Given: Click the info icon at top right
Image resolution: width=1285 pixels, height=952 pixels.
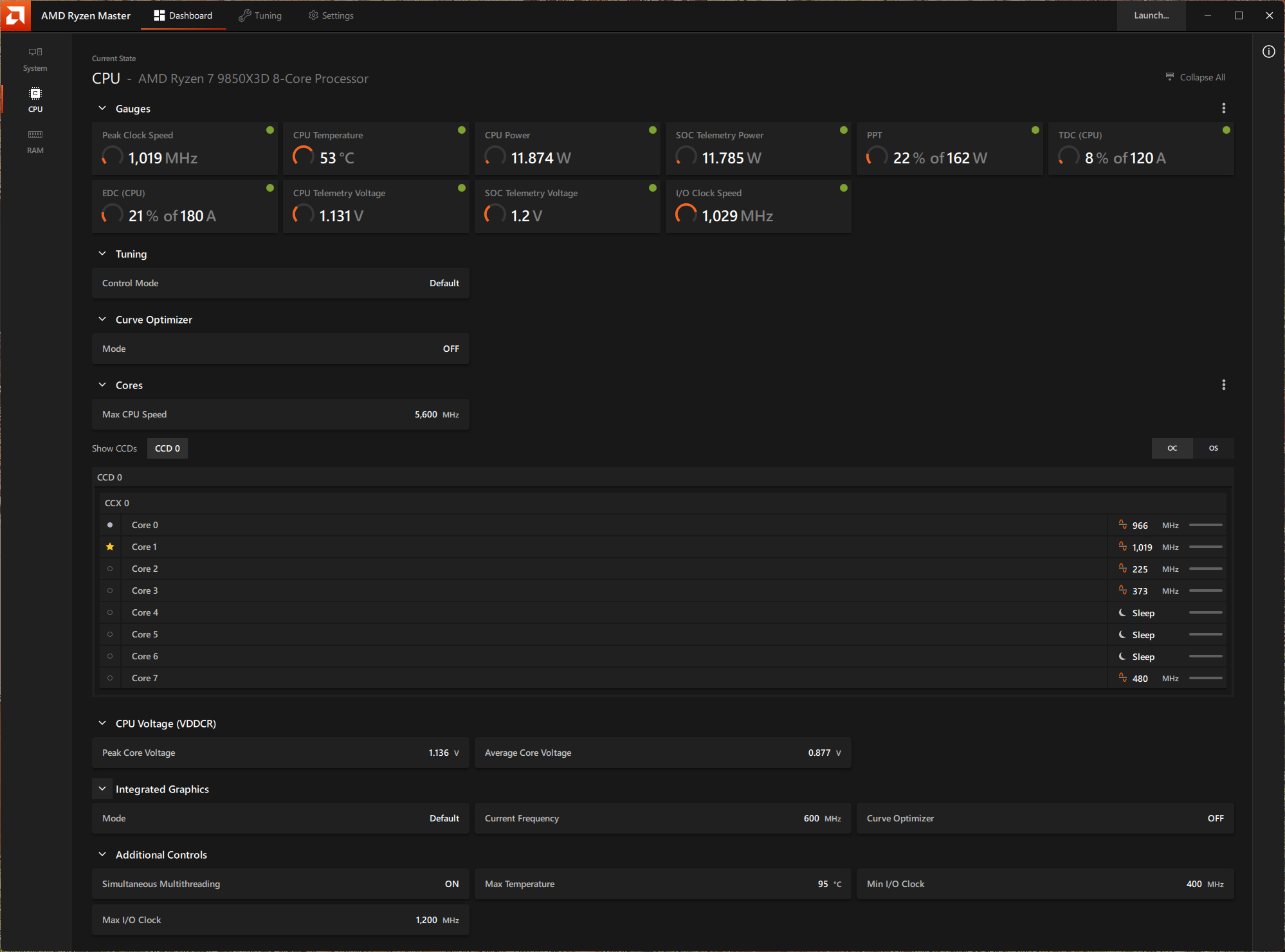Looking at the screenshot, I should click(x=1268, y=51).
